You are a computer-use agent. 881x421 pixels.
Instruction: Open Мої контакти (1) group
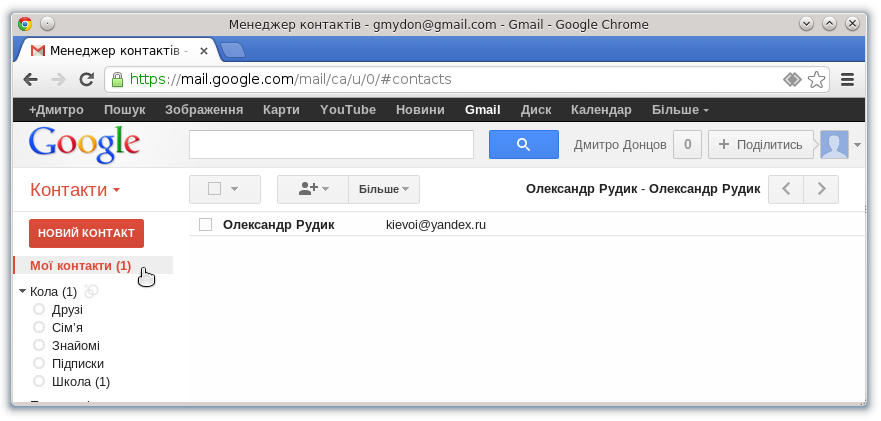80,265
